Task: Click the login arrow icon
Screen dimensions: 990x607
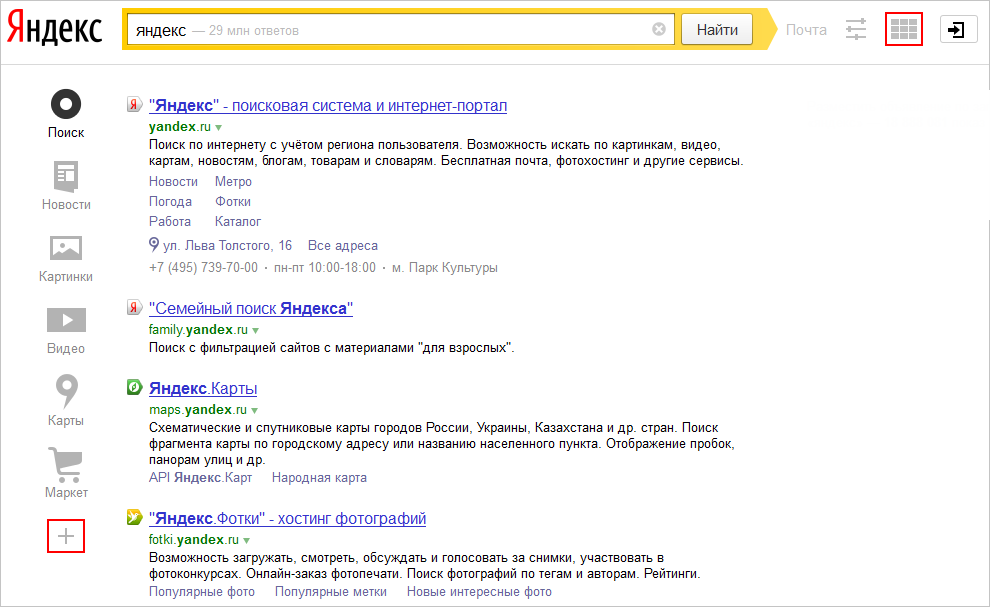Action: point(958,30)
